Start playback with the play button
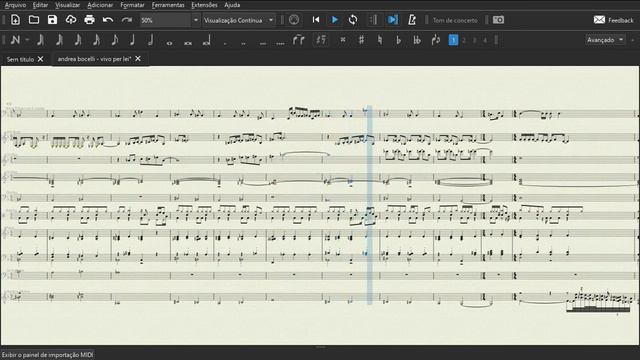The image size is (640, 360). [335, 20]
